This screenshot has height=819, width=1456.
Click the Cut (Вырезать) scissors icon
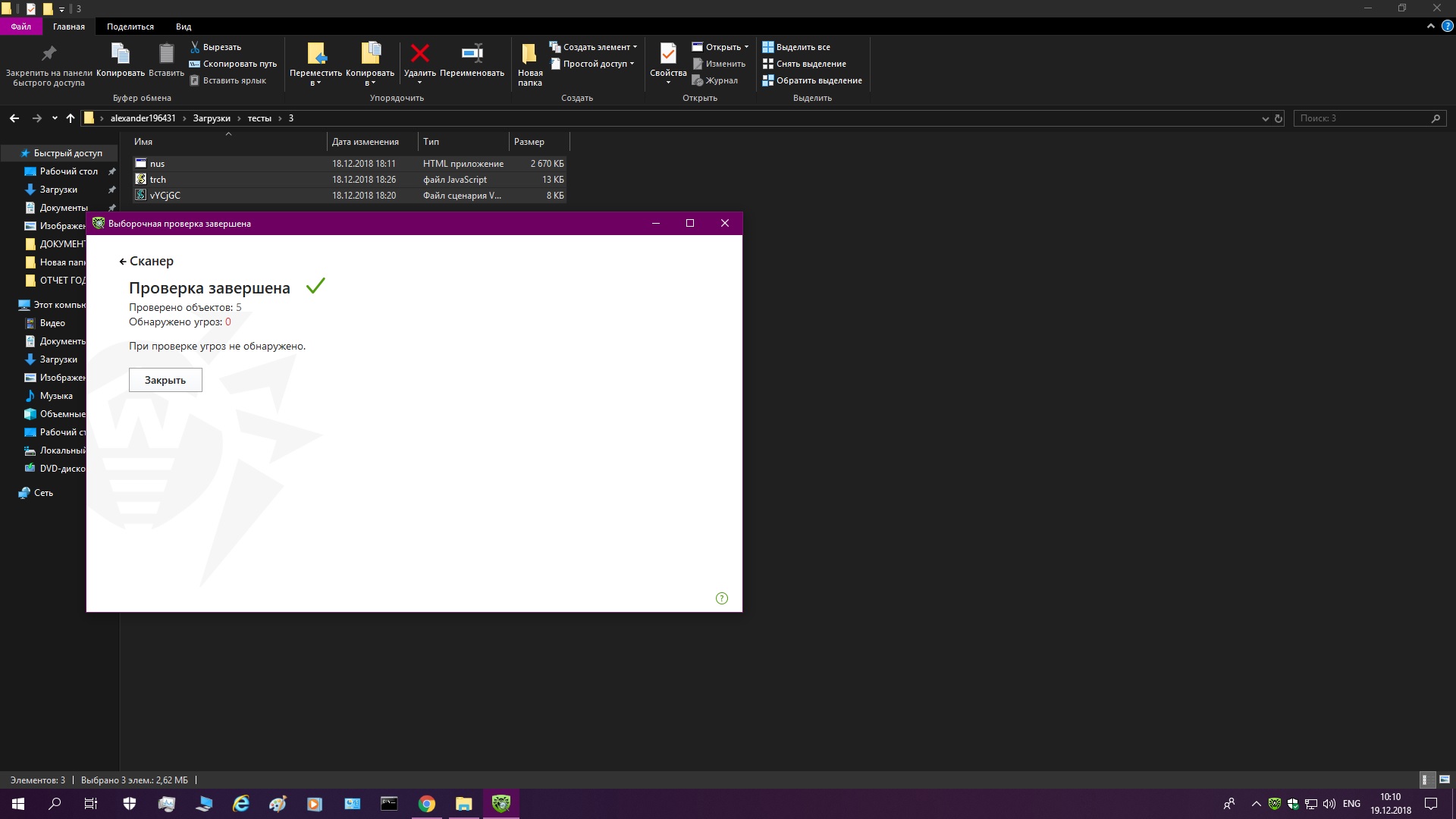pos(195,47)
